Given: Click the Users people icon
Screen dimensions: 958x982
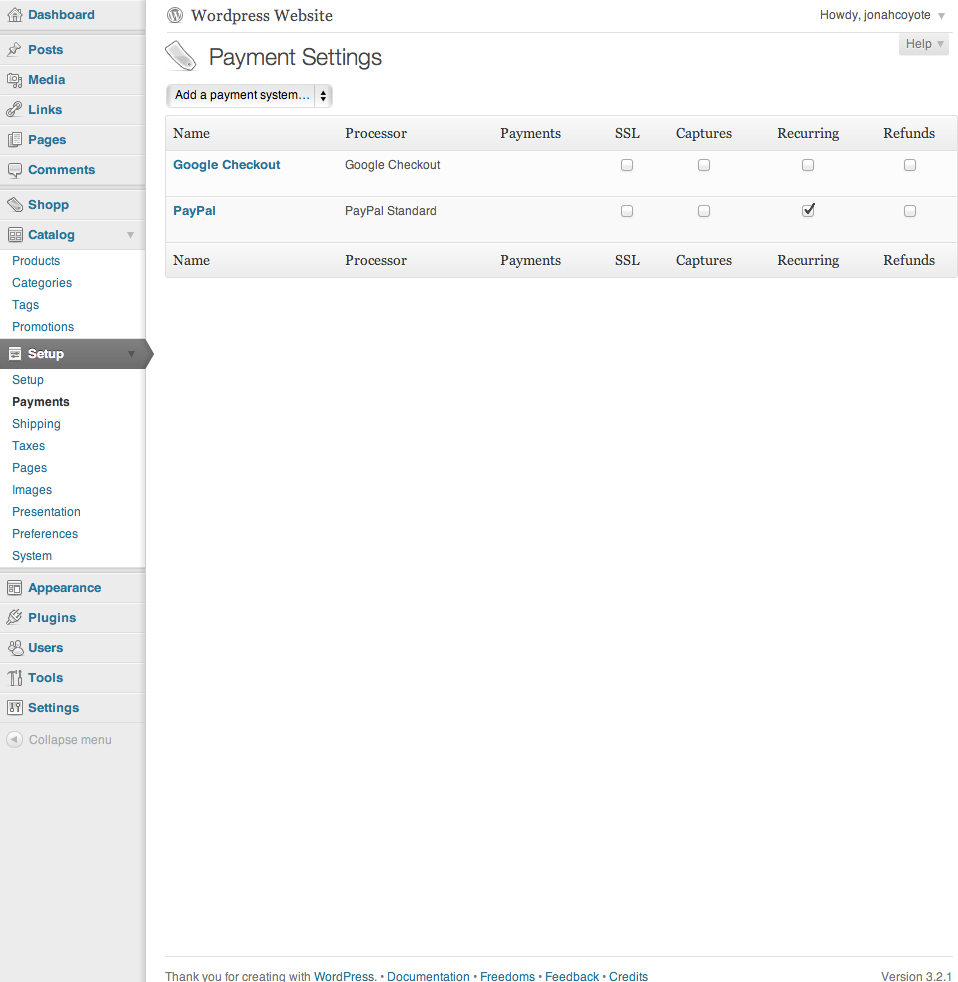Looking at the screenshot, I should (x=14, y=648).
